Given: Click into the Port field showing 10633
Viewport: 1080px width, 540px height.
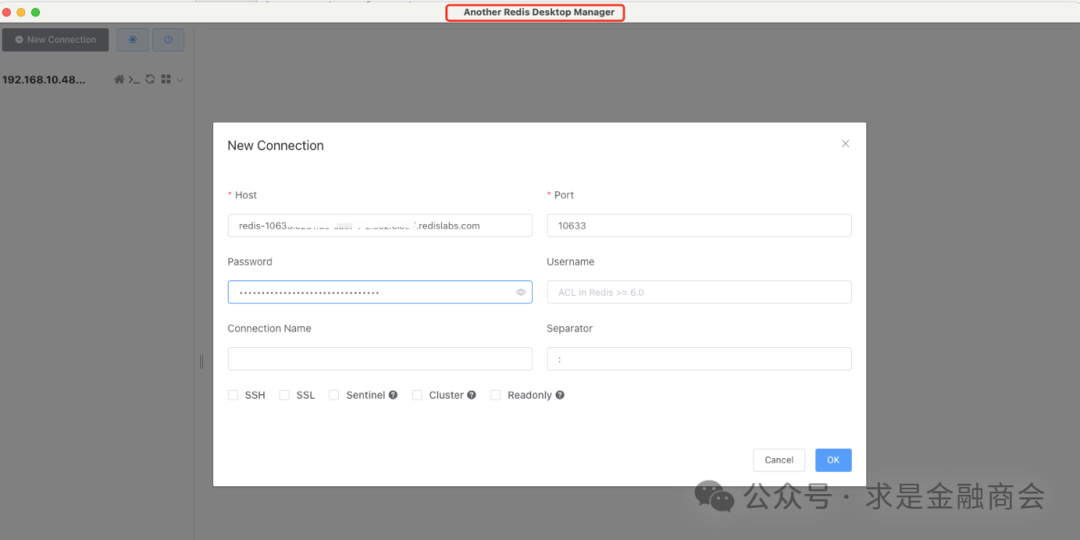Looking at the screenshot, I should (x=699, y=225).
